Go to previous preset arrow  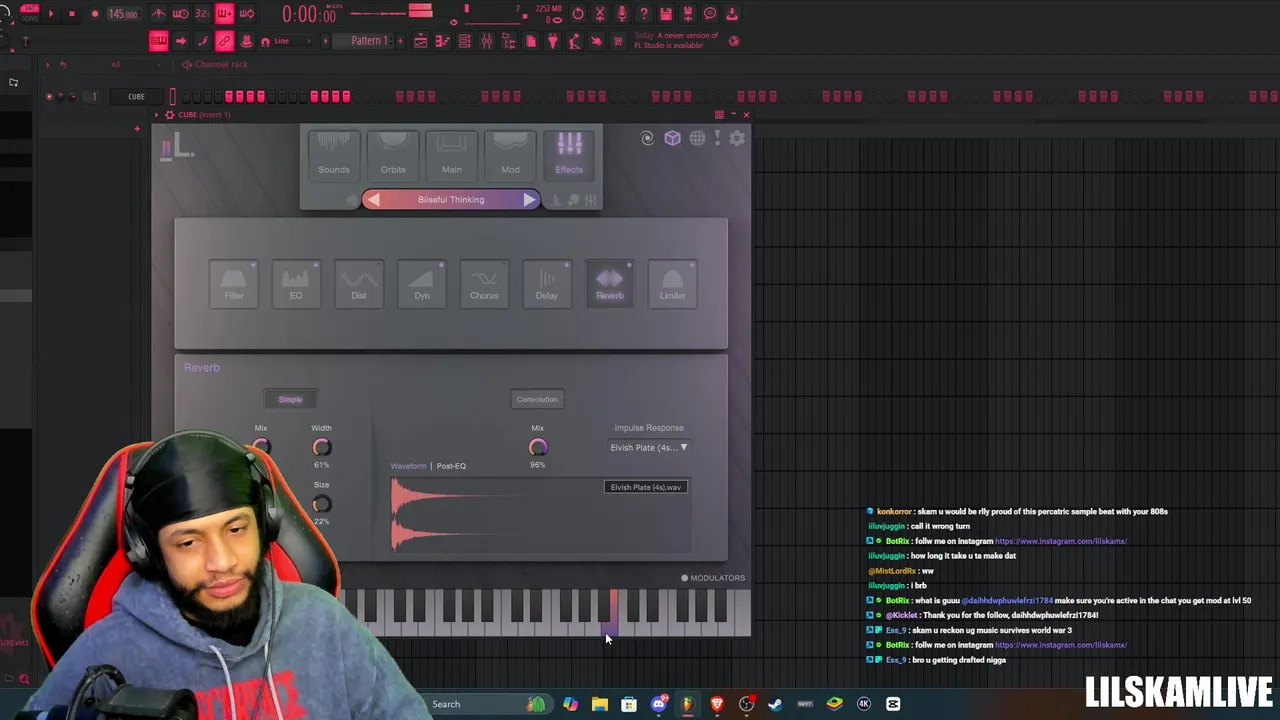point(373,199)
